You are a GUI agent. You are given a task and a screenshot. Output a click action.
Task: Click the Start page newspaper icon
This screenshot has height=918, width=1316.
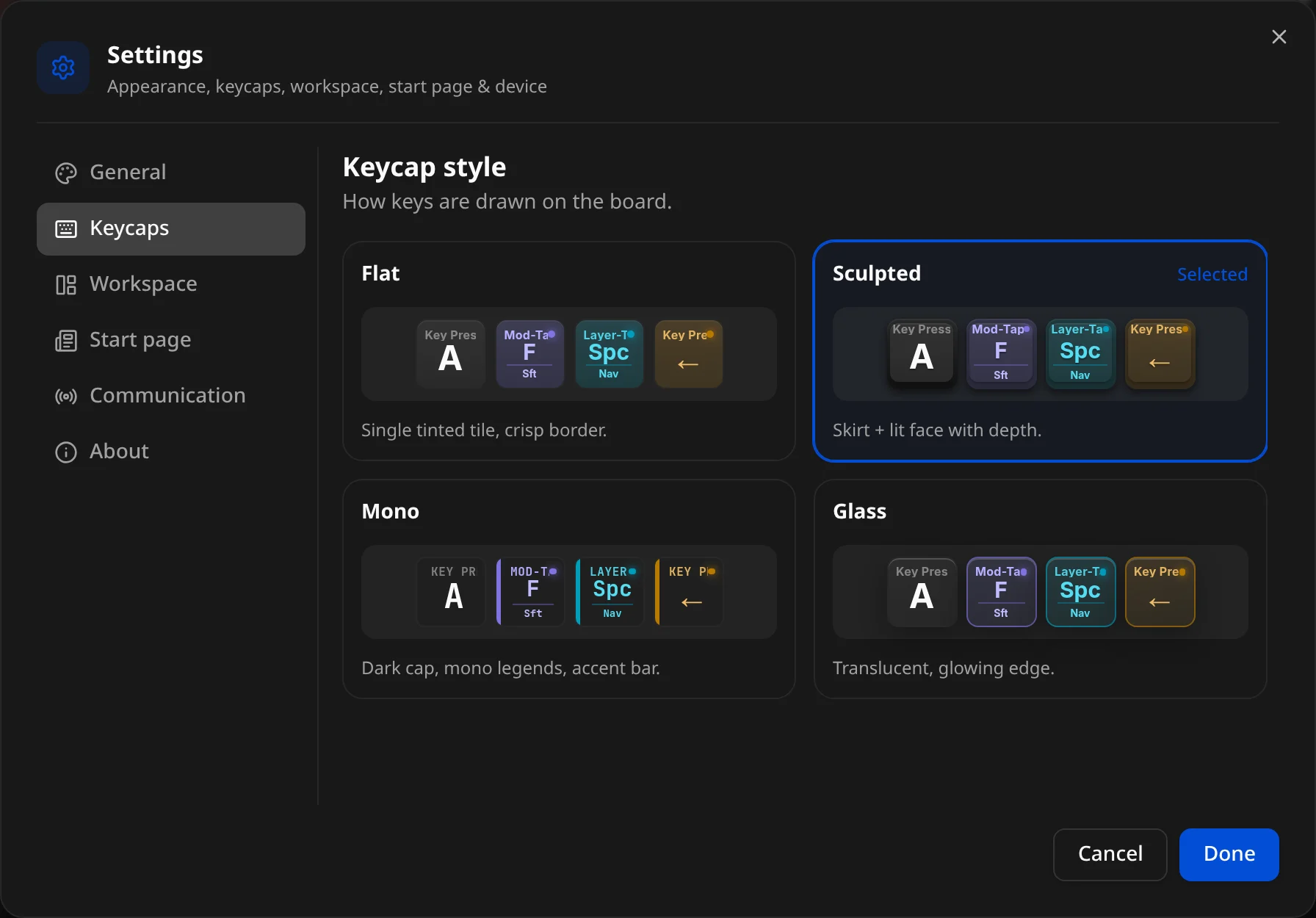pyautogui.click(x=66, y=340)
